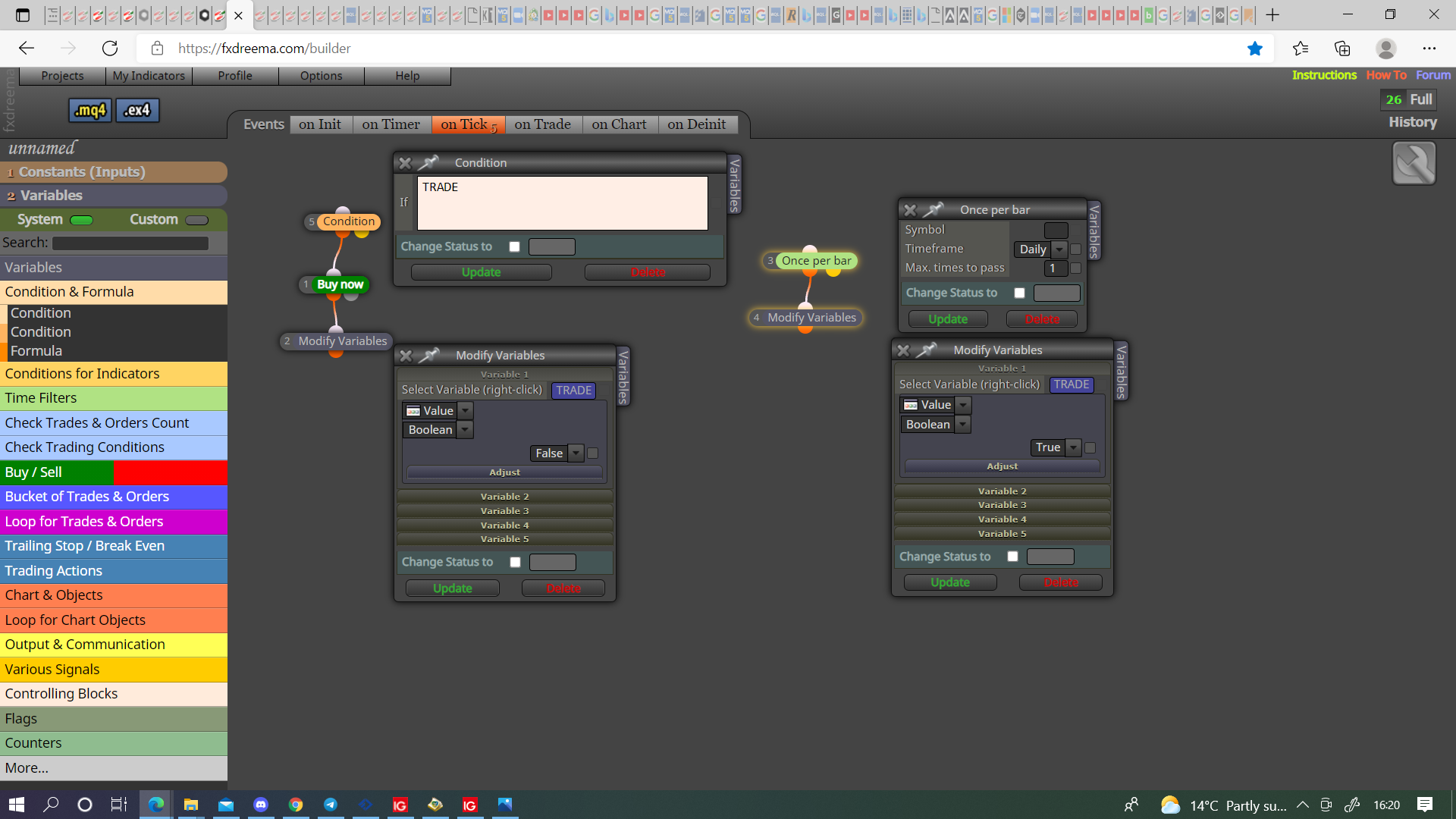Pin the left Modify Variables panel
This screenshot has height=819, width=1456.
[429, 355]
